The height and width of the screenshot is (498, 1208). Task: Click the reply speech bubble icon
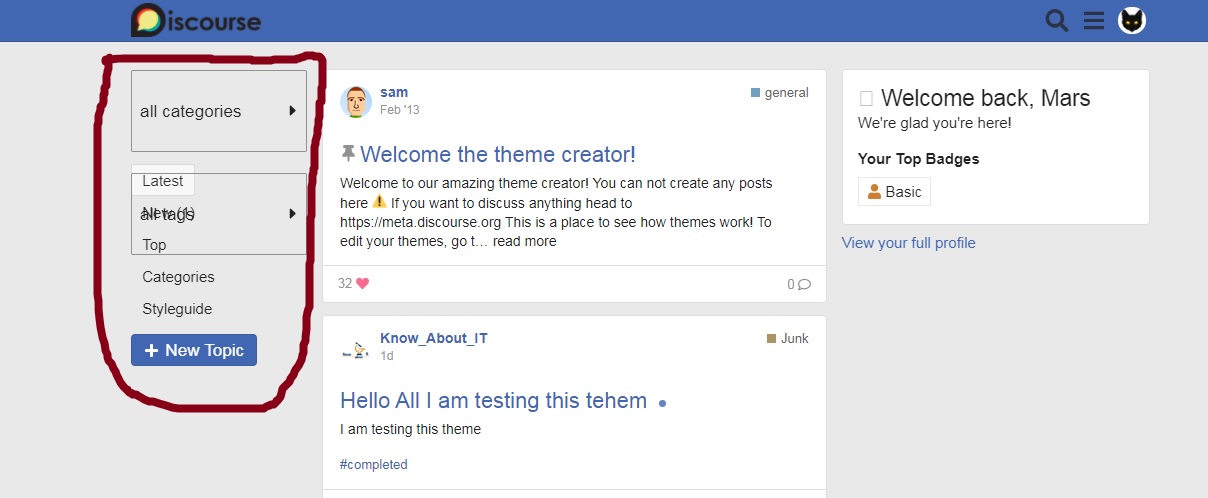804,284
